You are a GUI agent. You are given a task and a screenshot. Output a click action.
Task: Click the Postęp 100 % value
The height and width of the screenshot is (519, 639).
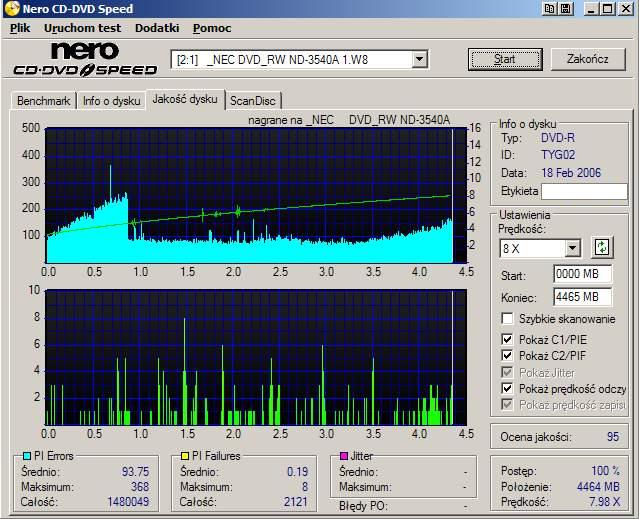[605, 471]
